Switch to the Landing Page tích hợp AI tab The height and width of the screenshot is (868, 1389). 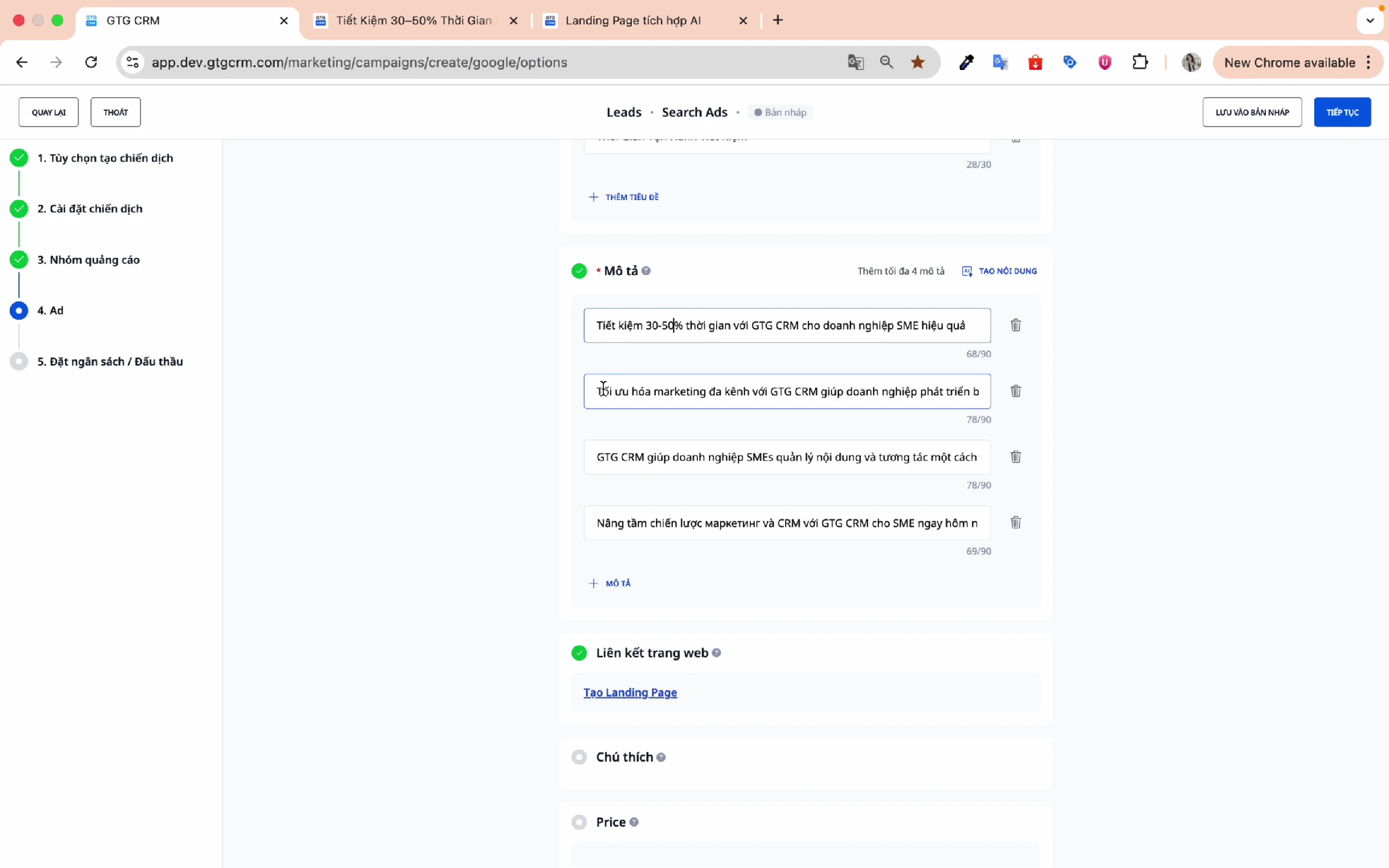tap(633, 20)
